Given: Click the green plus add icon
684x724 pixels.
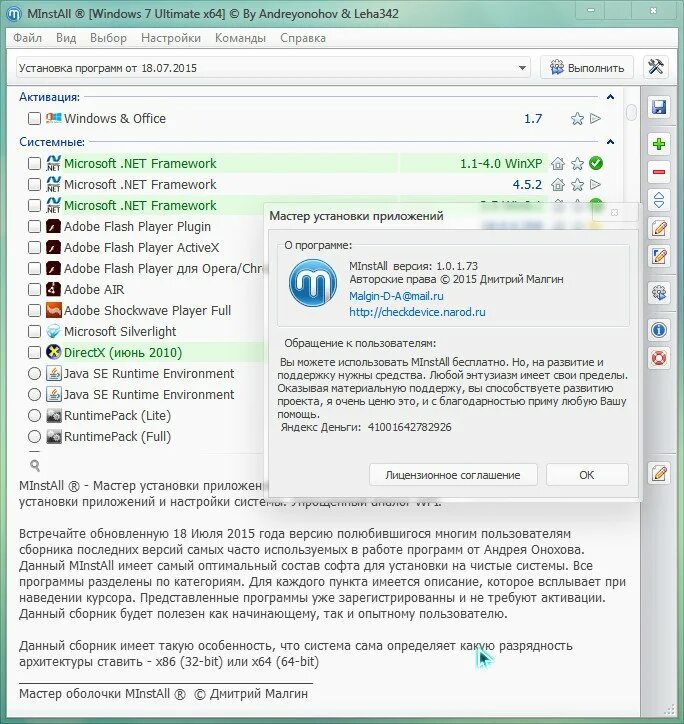Looking at the screenshot, I should [x=659, y=144].
